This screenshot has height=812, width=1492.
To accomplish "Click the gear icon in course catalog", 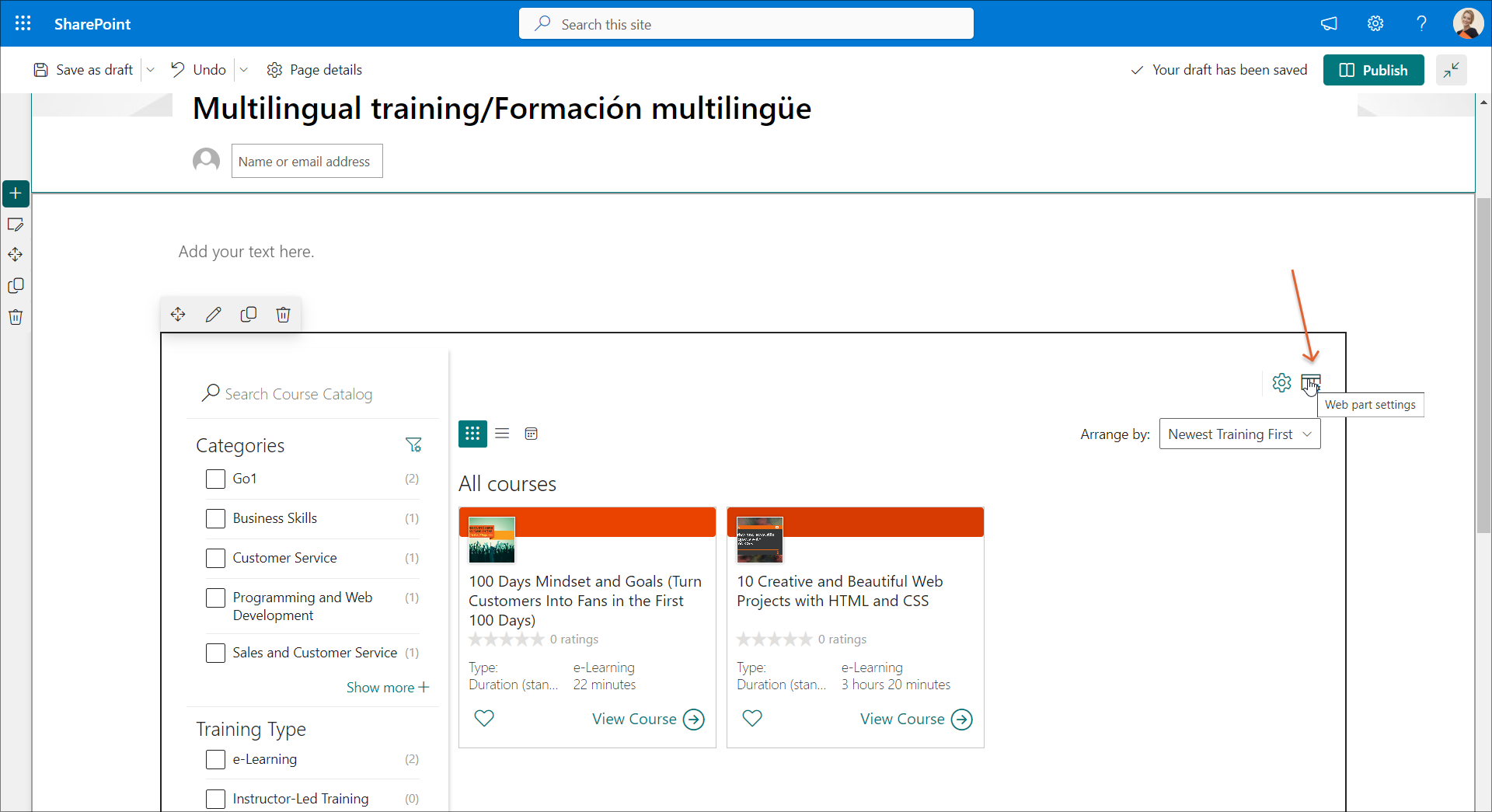I will click(1281, 382).
